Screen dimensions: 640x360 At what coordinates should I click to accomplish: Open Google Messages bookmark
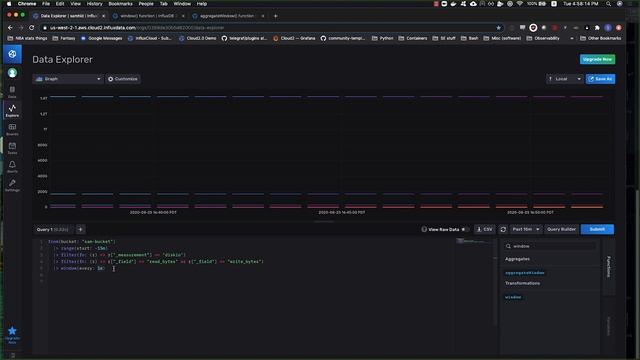[x=101, y=38]
